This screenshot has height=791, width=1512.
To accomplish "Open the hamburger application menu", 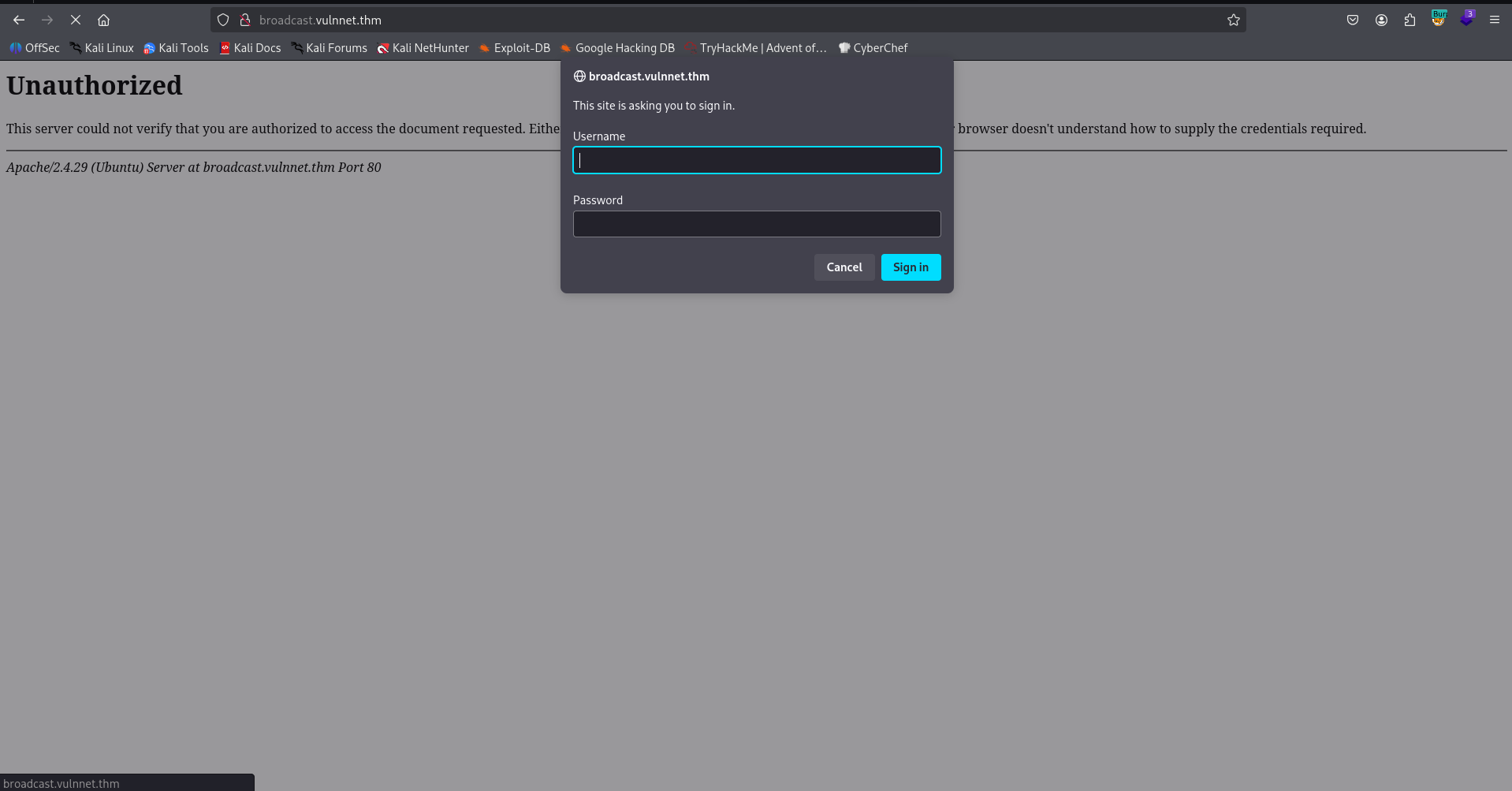I will [x=1494, y=21].
